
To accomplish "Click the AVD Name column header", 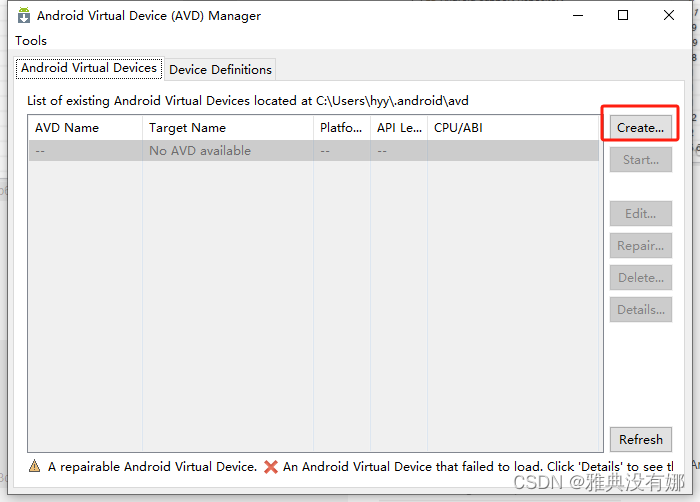I will [x=85, y=128].
